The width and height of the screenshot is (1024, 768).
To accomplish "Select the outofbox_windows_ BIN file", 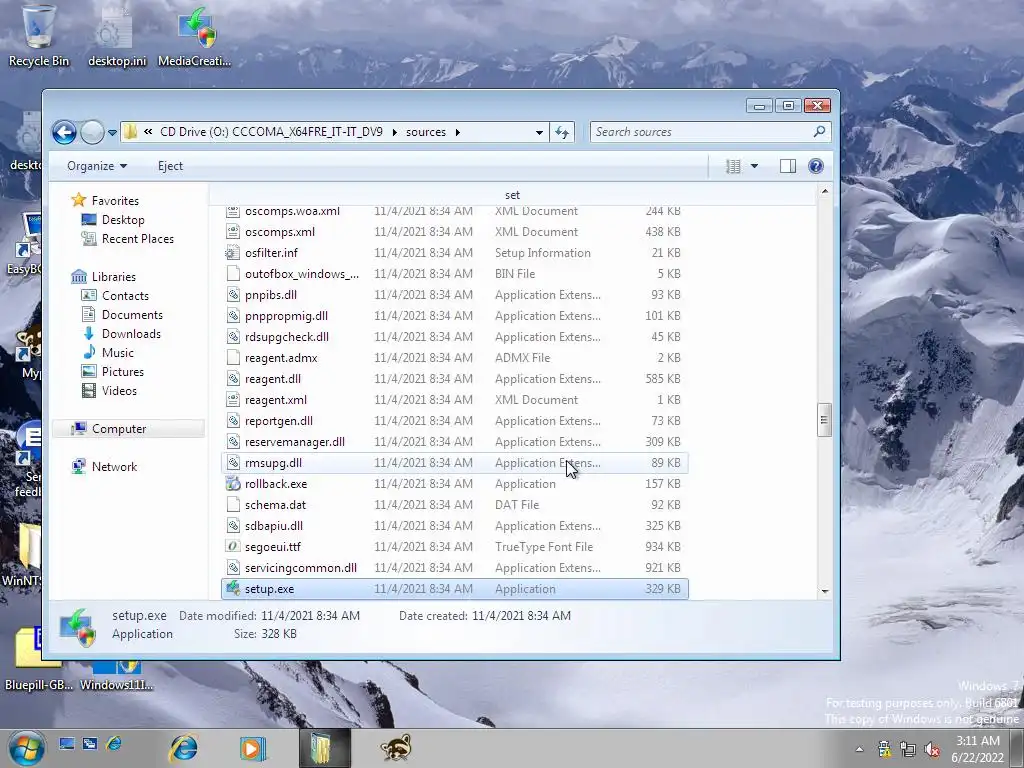I will tap(455, 274).
